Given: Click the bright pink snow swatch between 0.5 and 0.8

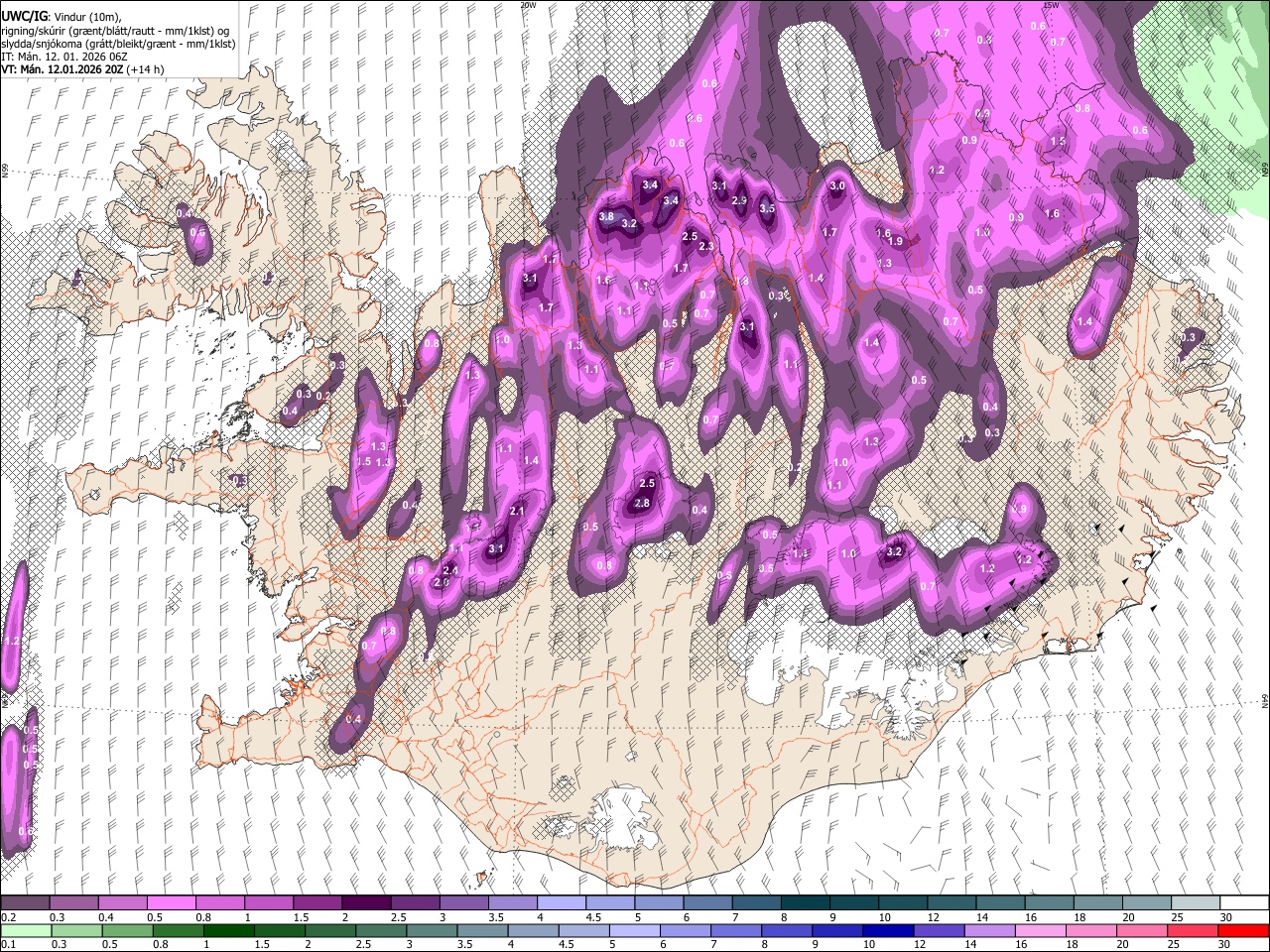Looking at the screenshot, I should [171, 903].
